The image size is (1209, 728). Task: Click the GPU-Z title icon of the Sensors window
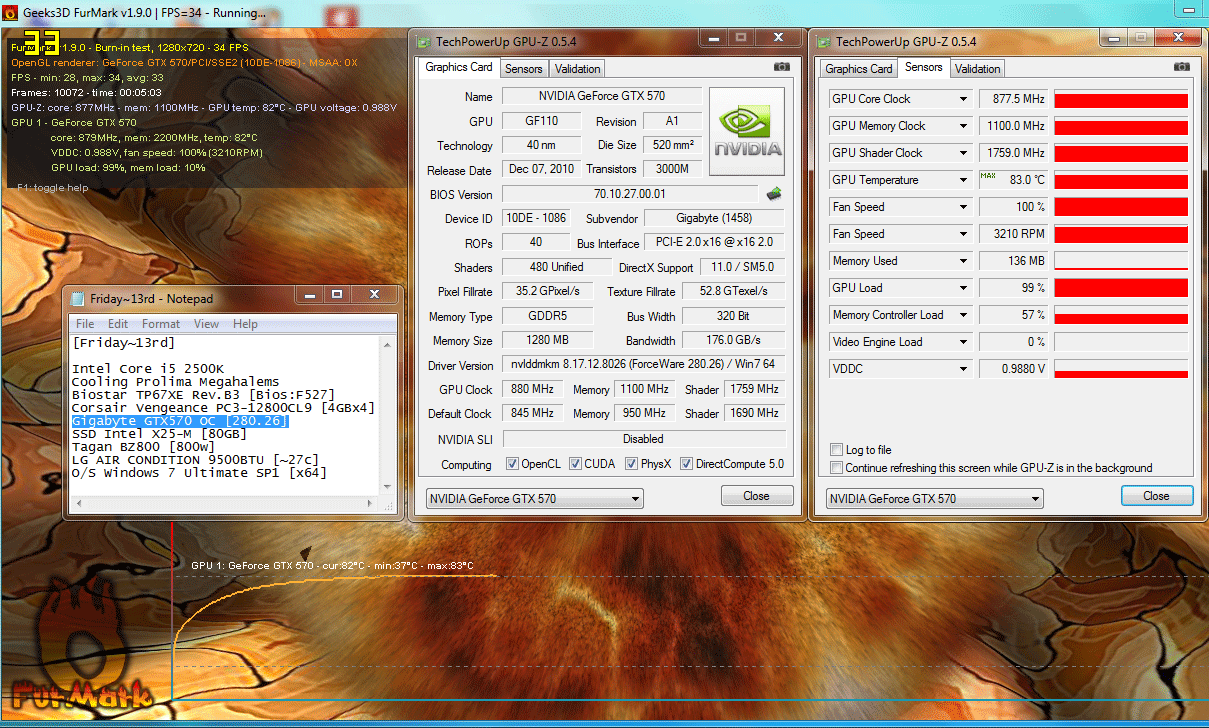[824, 41]
